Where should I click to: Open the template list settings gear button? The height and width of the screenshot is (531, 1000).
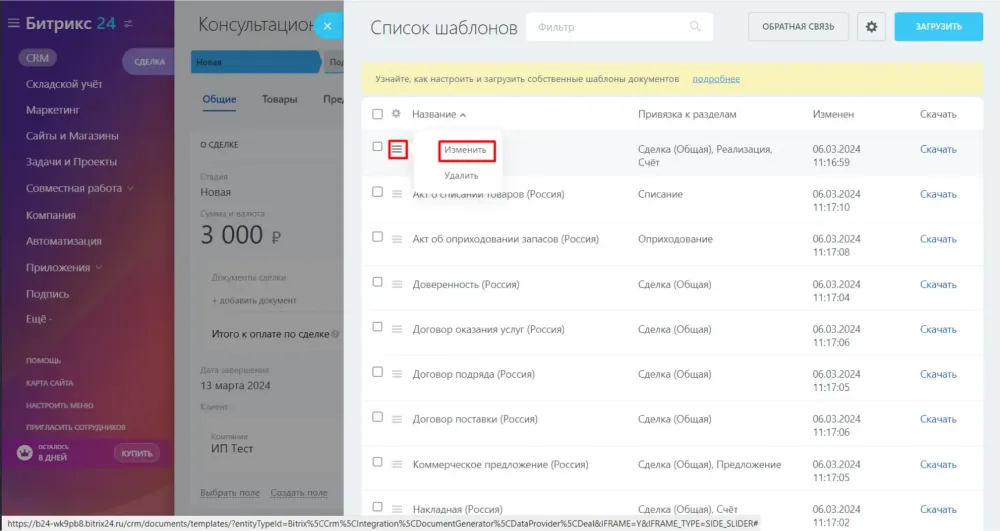[x=871, y=27]
